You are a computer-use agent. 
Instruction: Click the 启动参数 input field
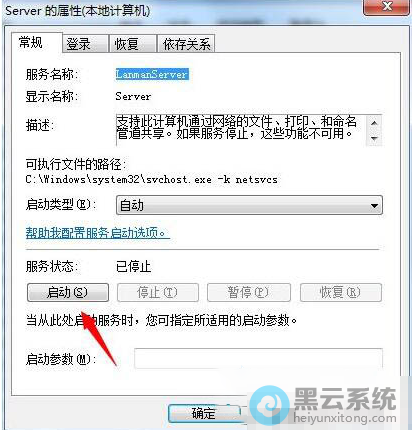point(258,358)
